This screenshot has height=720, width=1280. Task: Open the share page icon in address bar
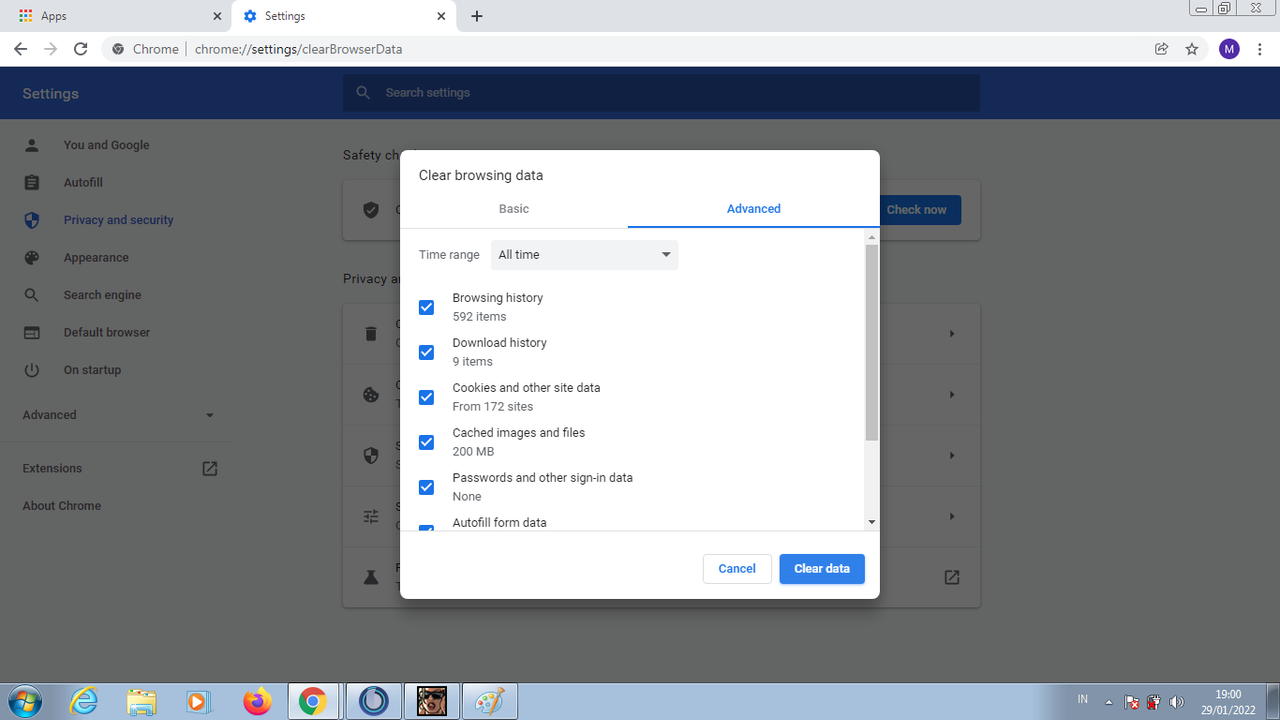tap(1162, 49)
